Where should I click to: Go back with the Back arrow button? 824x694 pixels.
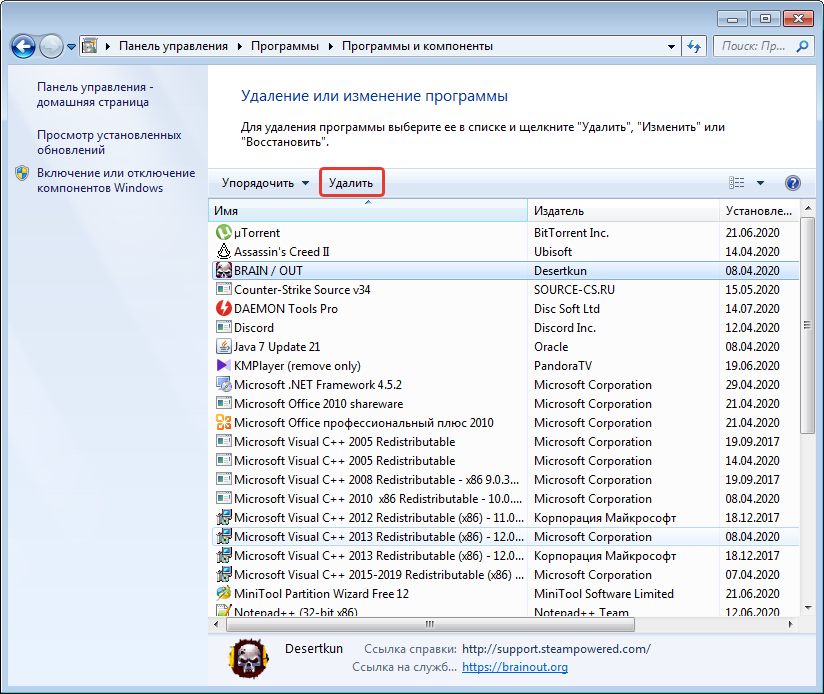[x=23, y=47]
